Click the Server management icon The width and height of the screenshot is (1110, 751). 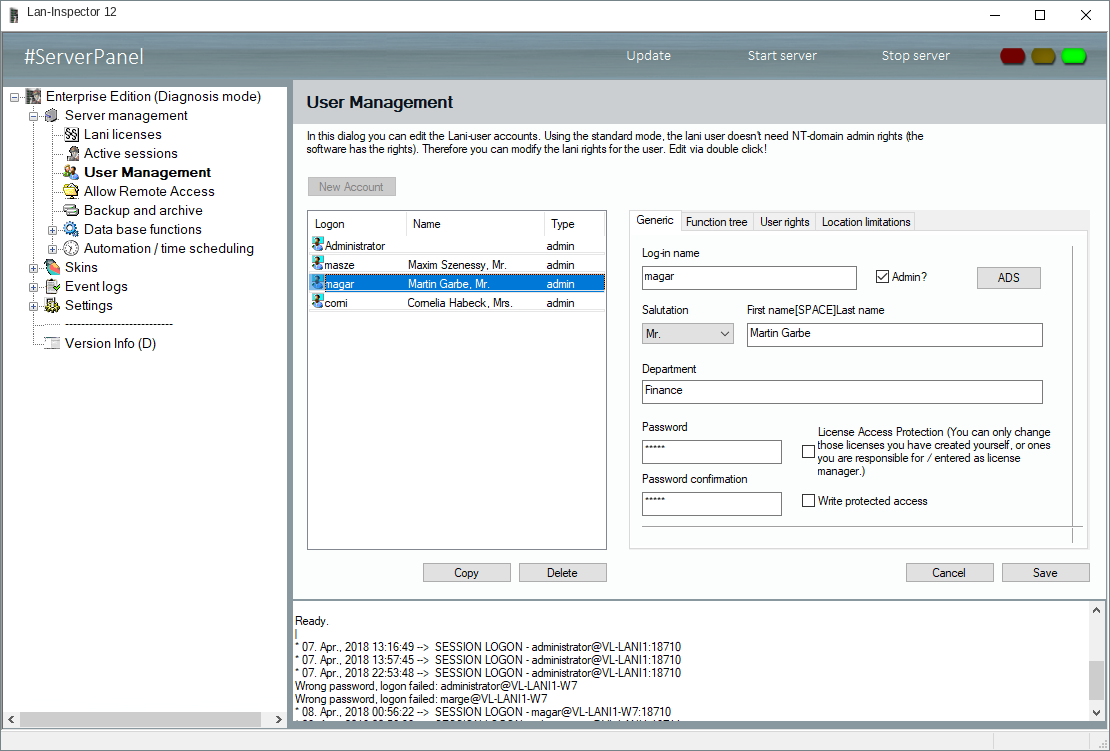[x=52, y=115]
